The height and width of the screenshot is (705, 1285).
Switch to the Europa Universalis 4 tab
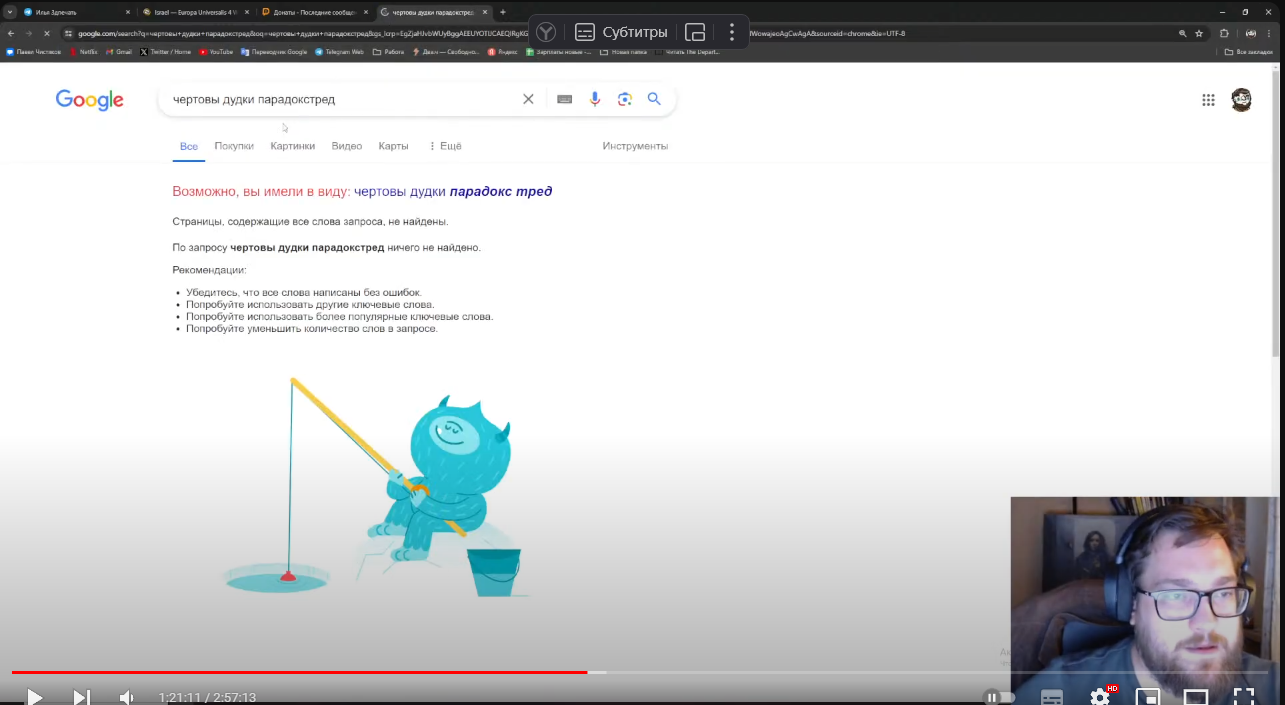[195, 12]
